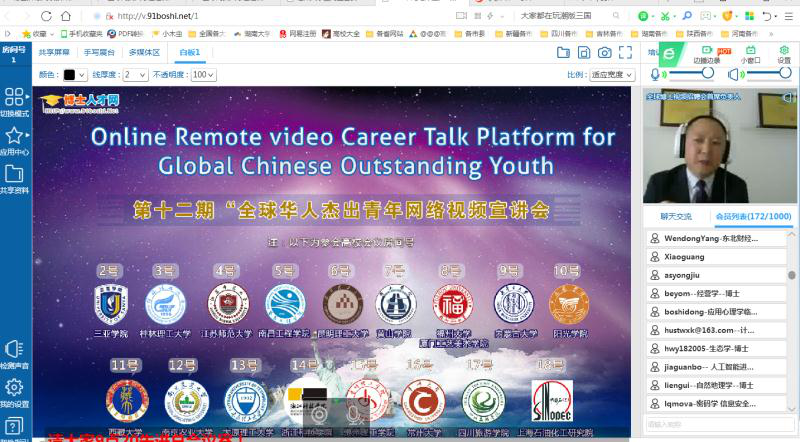Expand the favorites (收藏) bookmark dropdown arrow
The image size is (800, 442).
[x=52, y=34]
